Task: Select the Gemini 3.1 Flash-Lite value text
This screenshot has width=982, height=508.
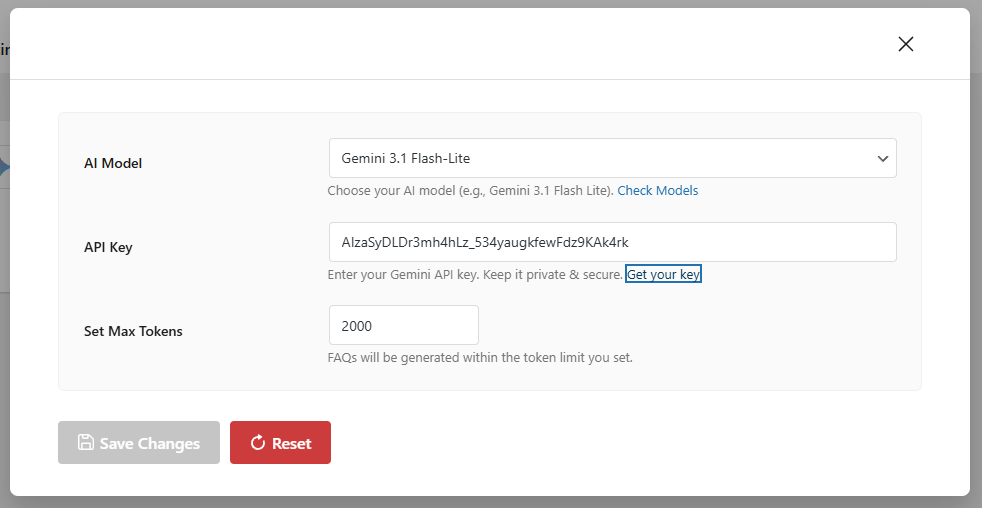Action: (406, 158)
